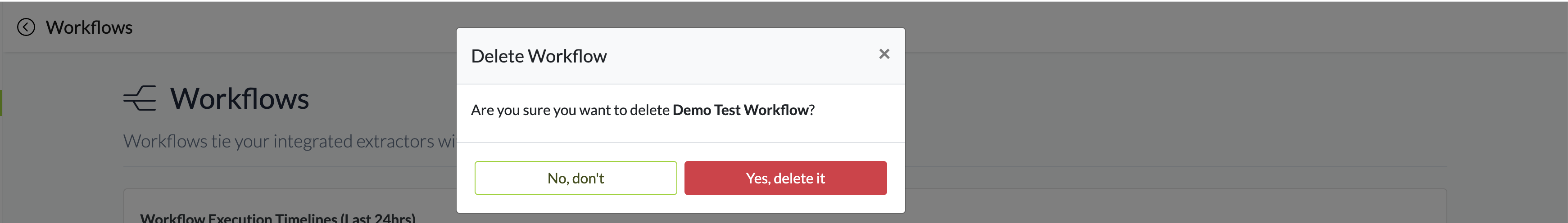Click the Workflows title in top bar
1568x223 pixels.
(x=89, y=27)
